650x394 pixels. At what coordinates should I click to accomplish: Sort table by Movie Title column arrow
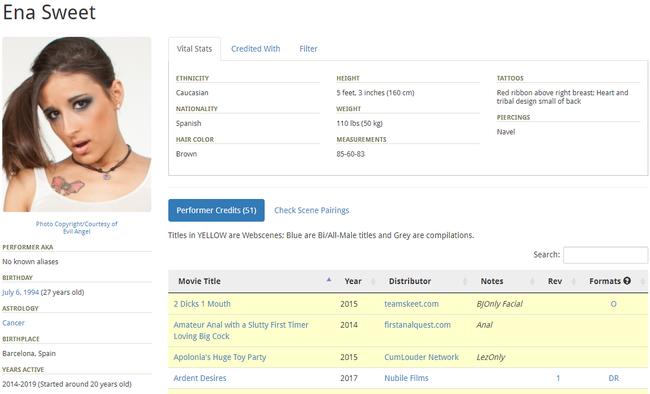329,280
